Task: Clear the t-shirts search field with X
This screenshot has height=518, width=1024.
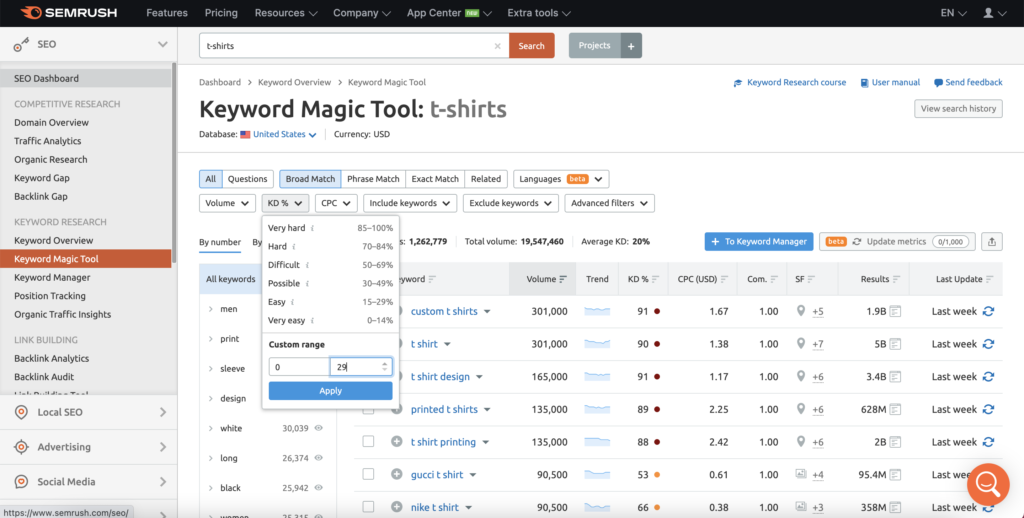Action: (x=498, y=46)
